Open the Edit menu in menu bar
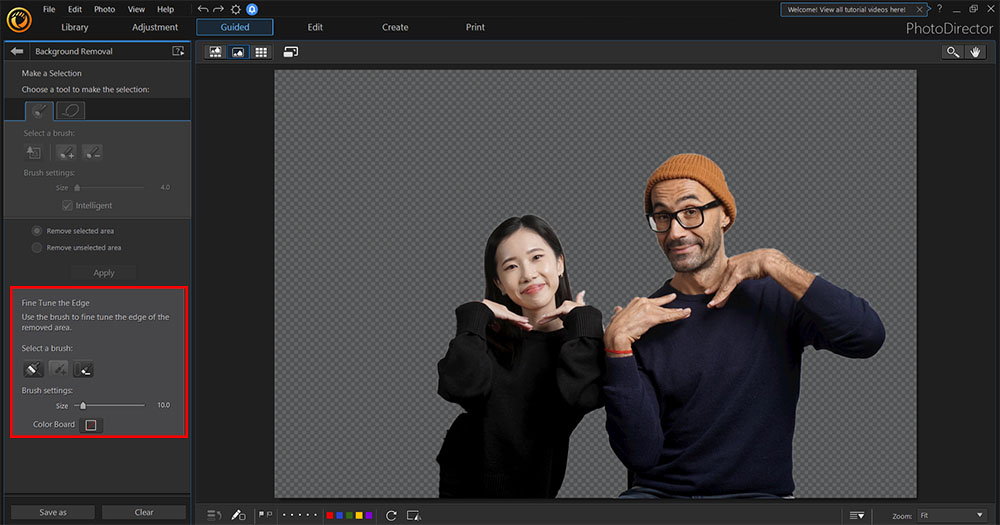 click(x=75, y=9)
